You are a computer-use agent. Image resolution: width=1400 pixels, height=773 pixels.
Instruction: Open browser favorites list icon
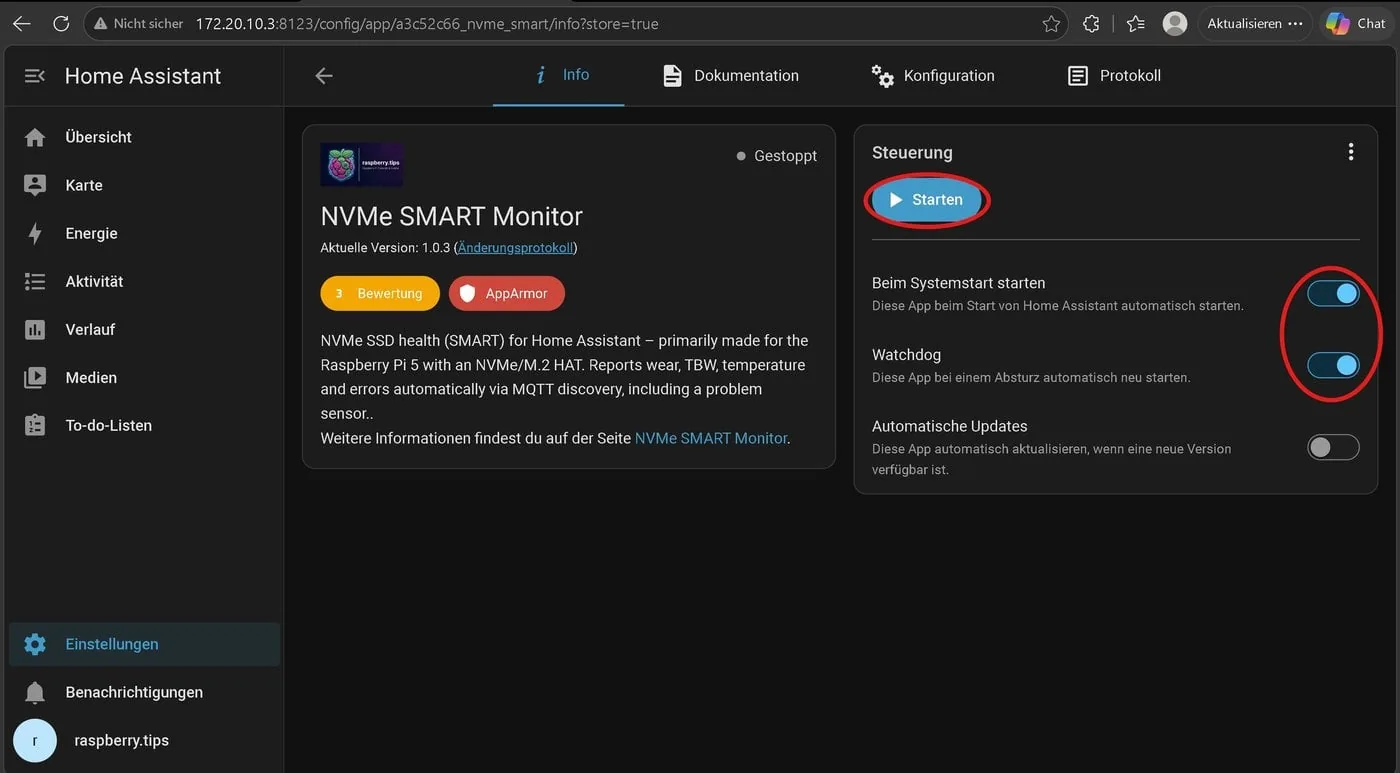[1135, 23]
